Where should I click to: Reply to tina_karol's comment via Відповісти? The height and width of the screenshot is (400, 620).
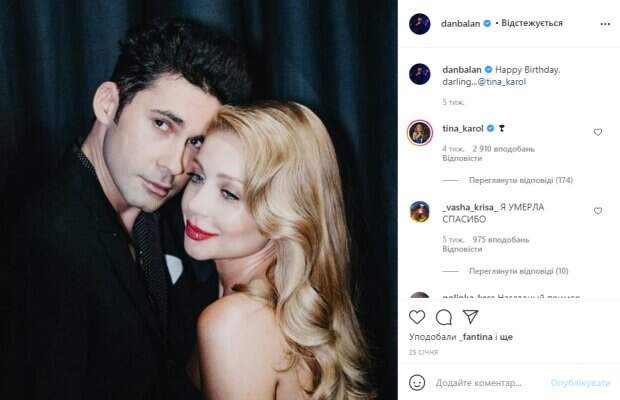462,158
